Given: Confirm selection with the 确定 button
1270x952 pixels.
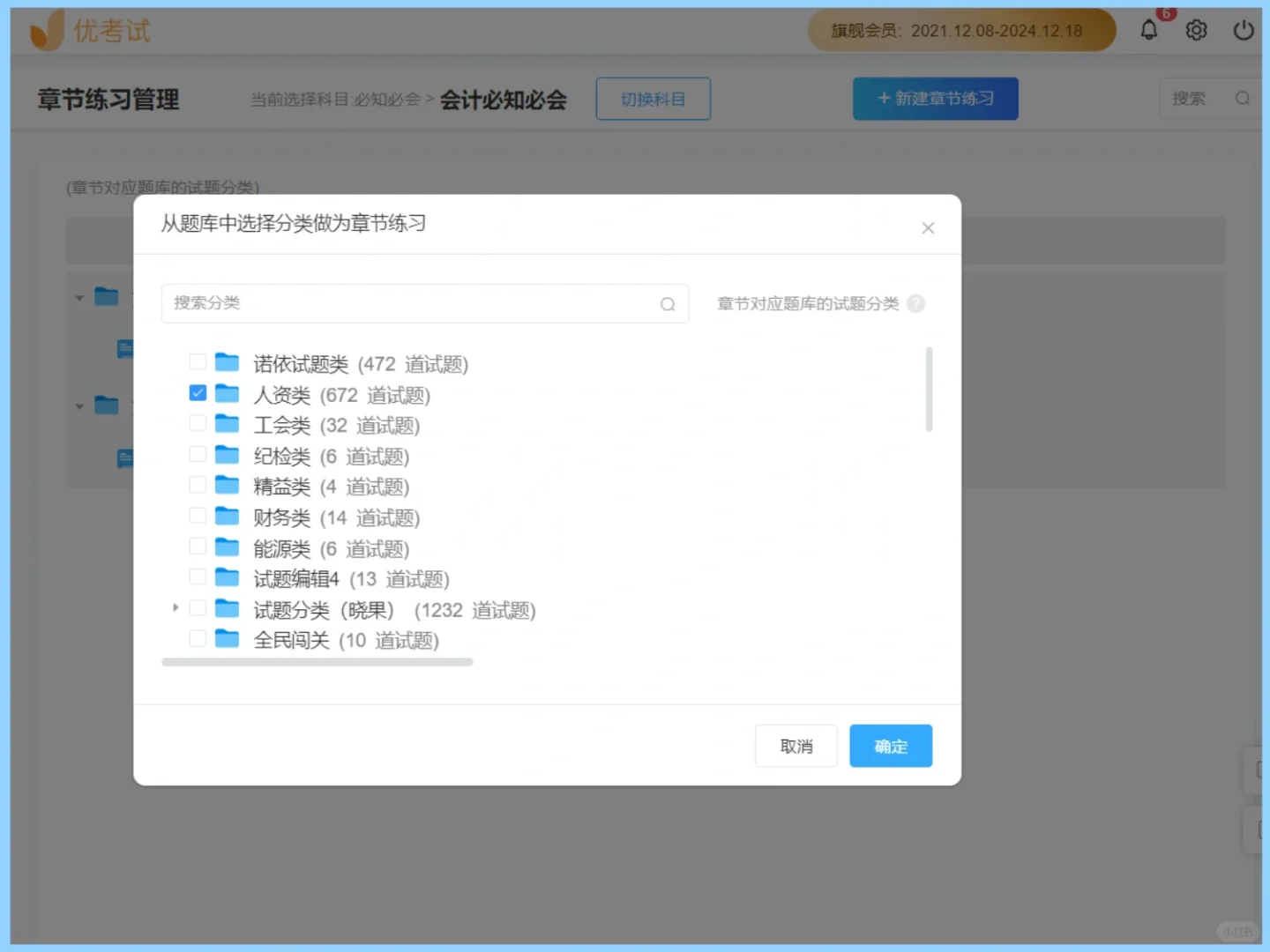Looking at the screenshot, I should (890, 746).
